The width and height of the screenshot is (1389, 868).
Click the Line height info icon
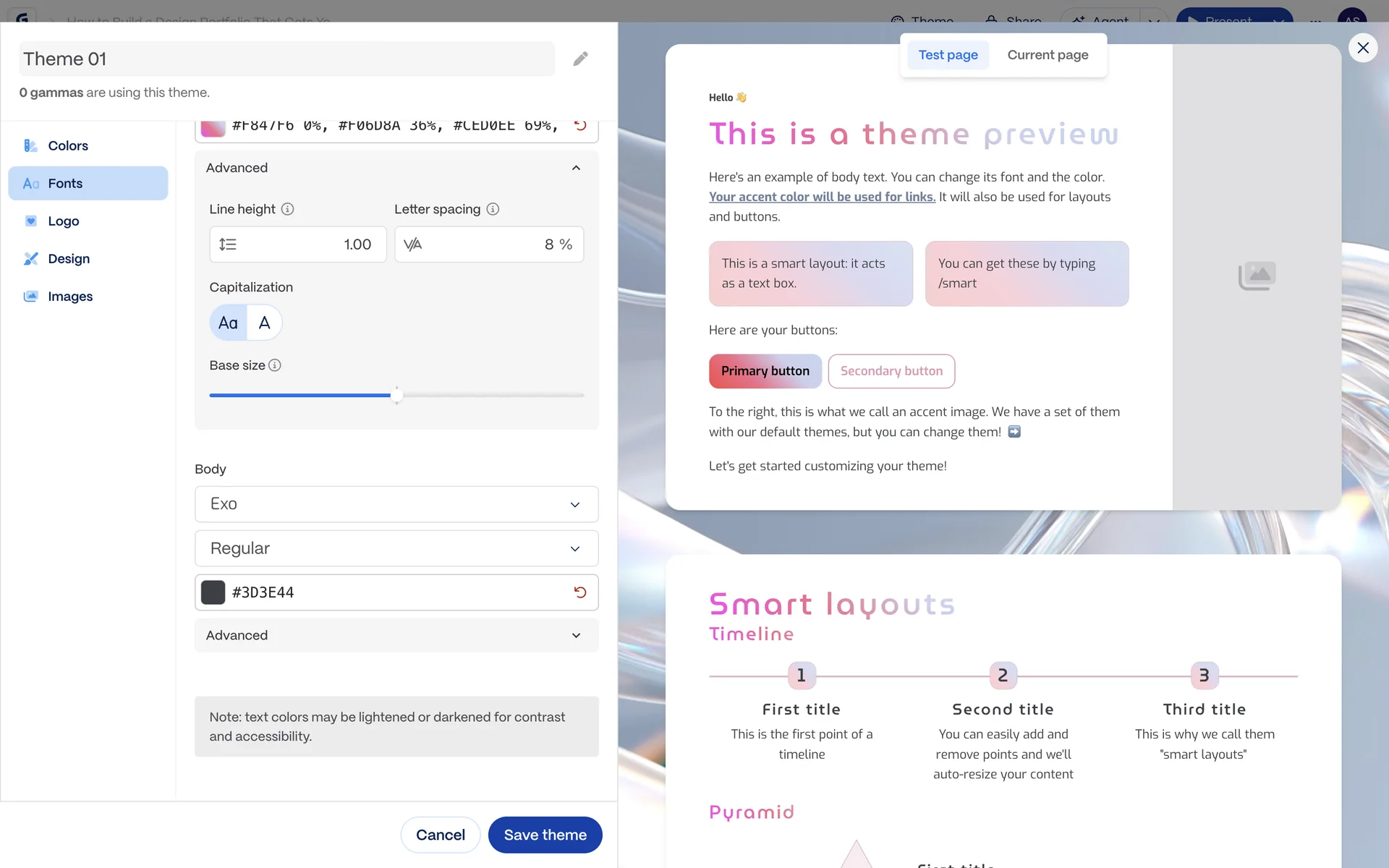(x=287, y=209)
